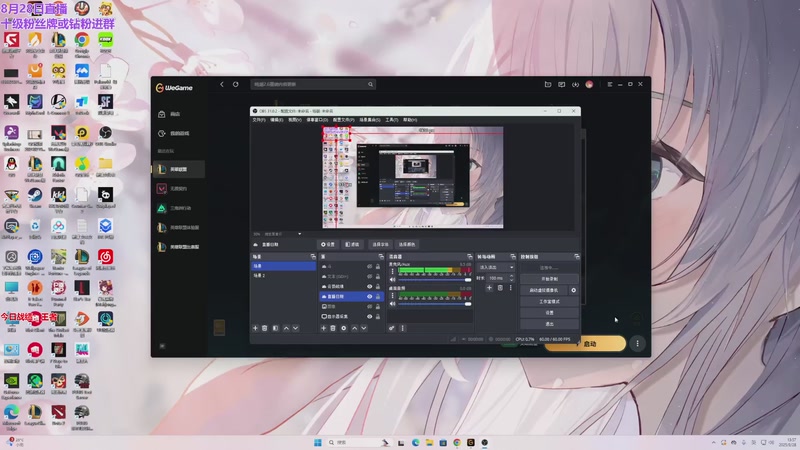
Task: Adjust the 麦克风/Aux volume slider
Action: [434, 280]
